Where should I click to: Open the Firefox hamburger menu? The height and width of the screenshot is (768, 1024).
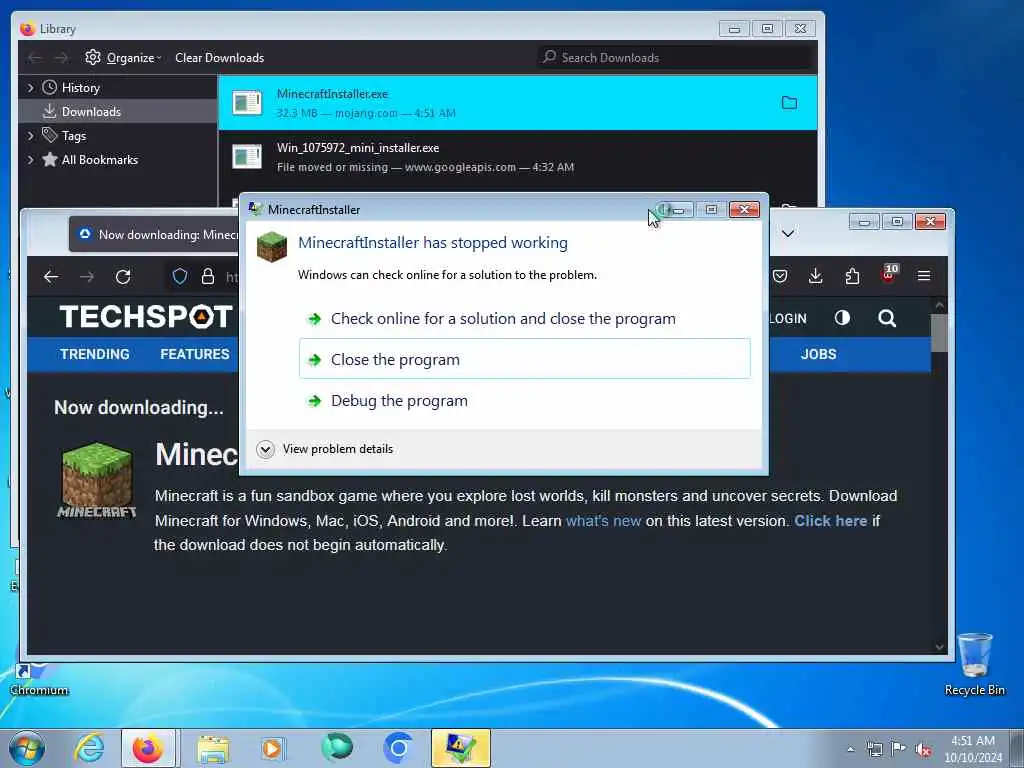tap(923, 276)
